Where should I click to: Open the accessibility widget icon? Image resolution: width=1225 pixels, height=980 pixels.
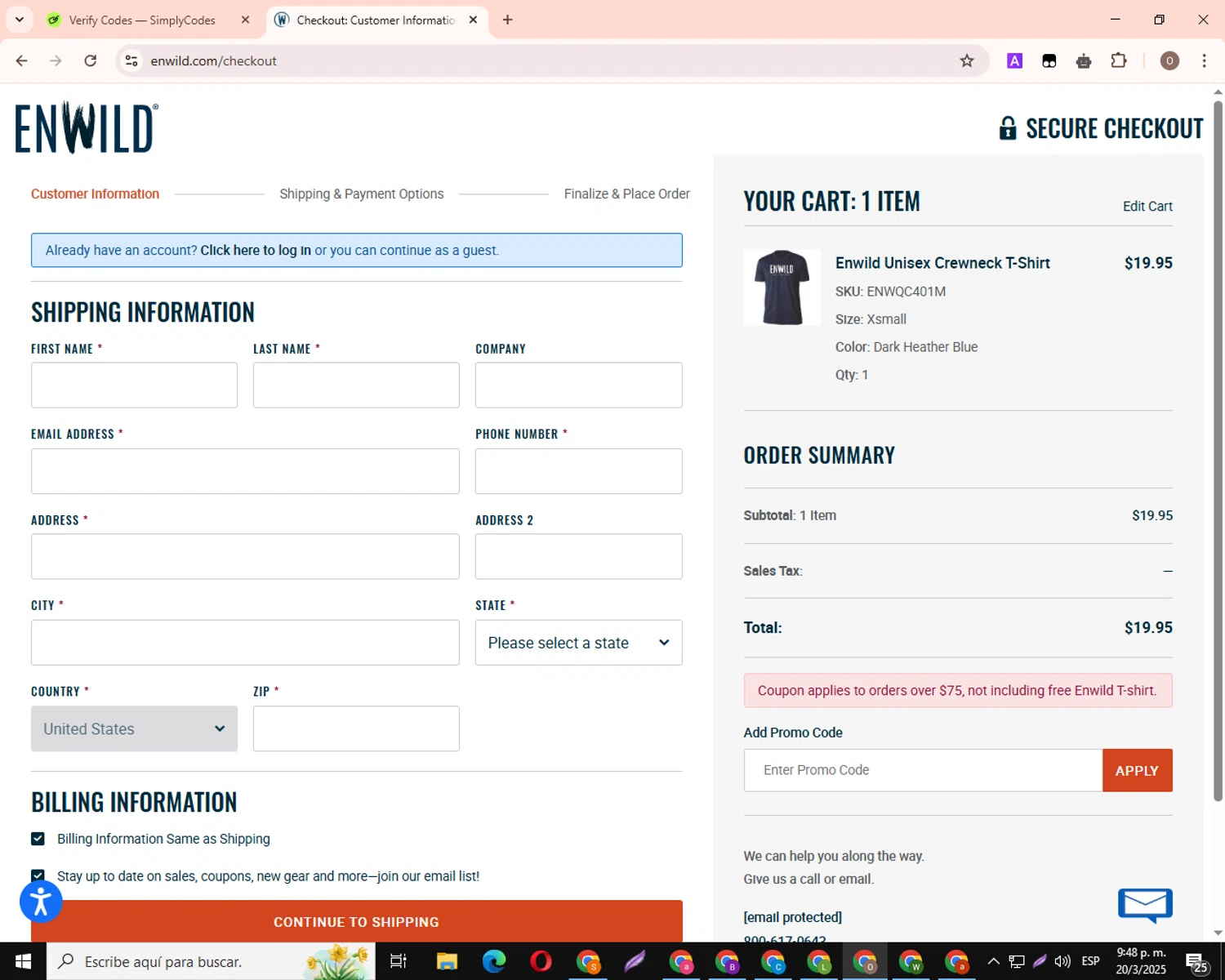[41, 902]
